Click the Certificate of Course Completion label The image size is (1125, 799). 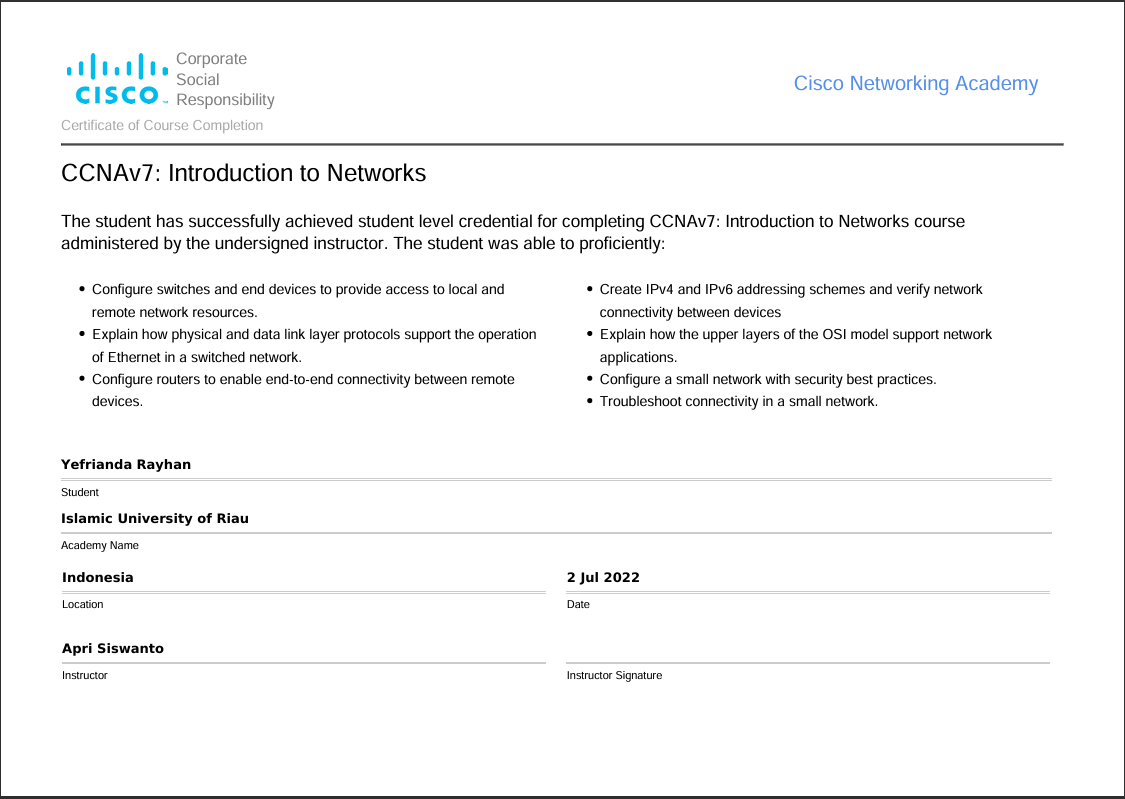pyautogui.click(x=162, y=126)
